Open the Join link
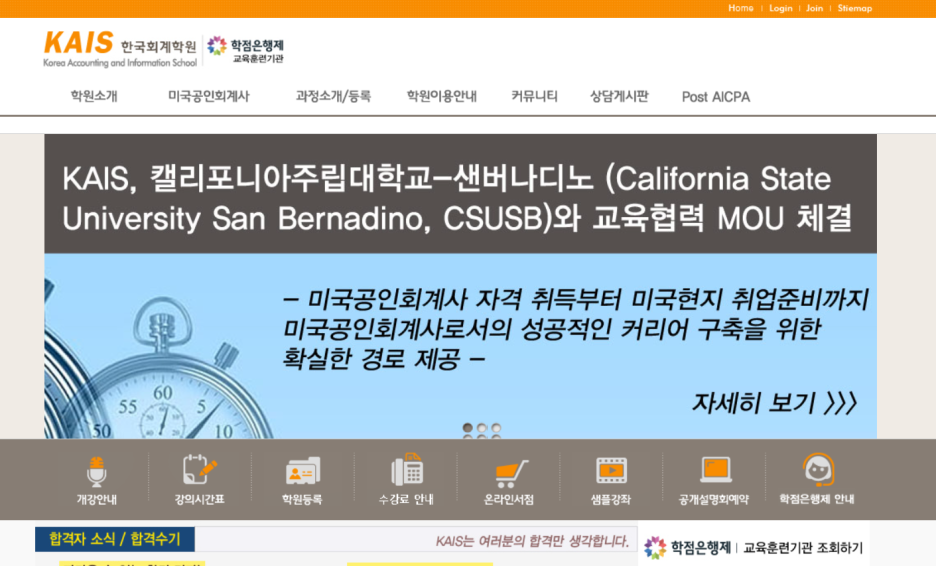936x566 pixels. (x=814, y=8)
